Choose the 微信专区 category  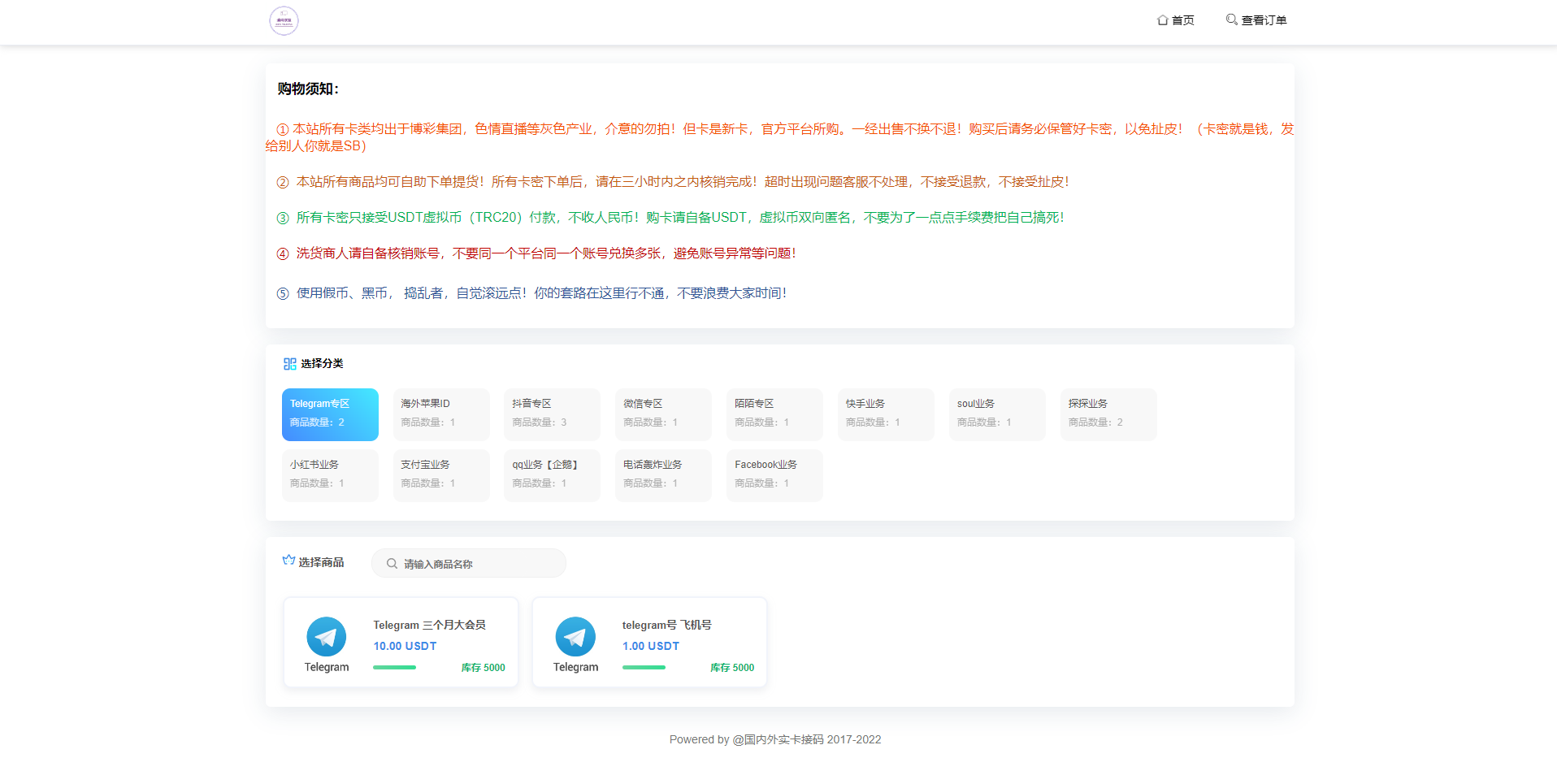[x=663, y=414]
